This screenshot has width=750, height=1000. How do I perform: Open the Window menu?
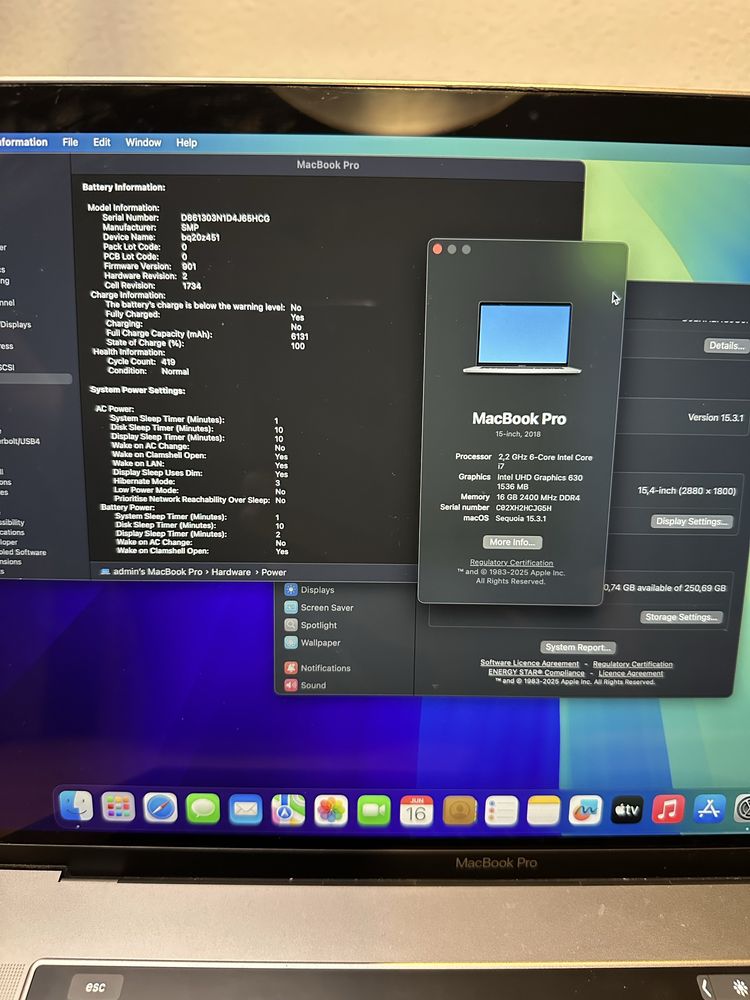pos(143,142)
